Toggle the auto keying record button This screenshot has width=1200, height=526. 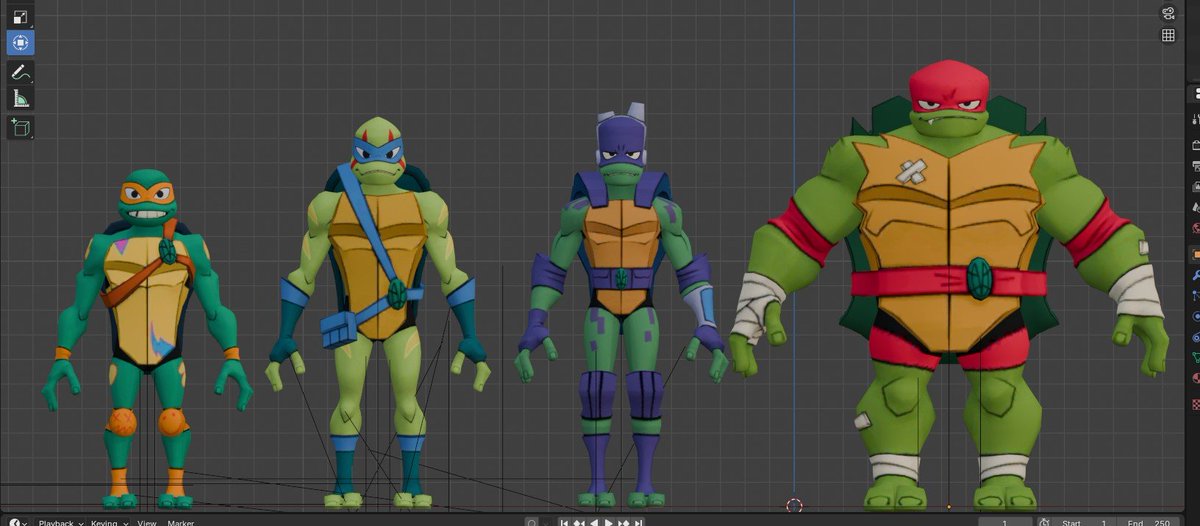pyautogui.click(x=532, y=522)
